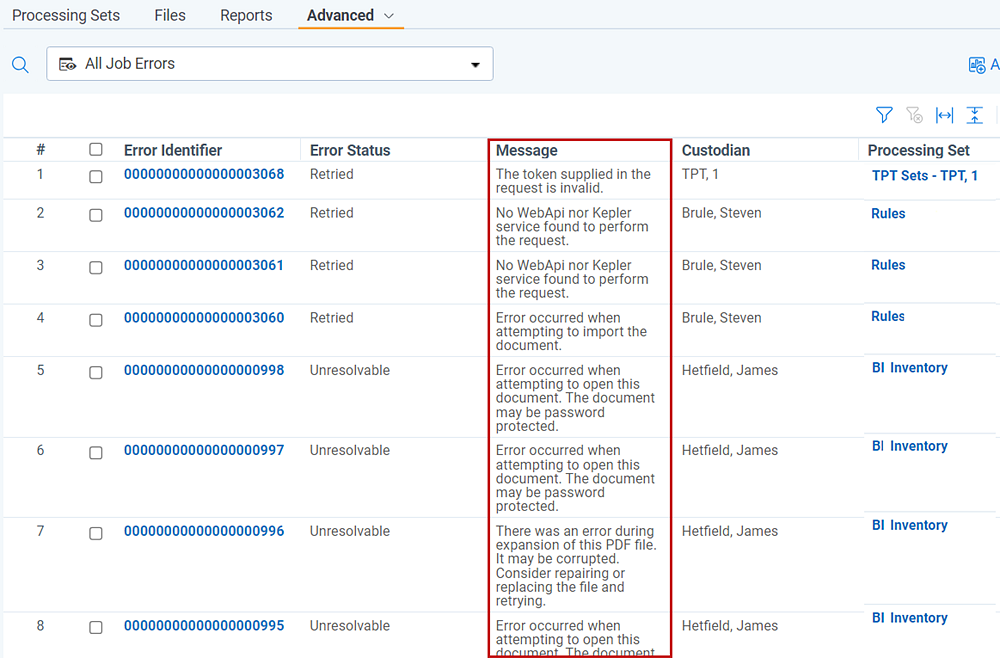
Task: Open error identifier ending in 998
Action: pyautogui.click(x=204, y=370)
